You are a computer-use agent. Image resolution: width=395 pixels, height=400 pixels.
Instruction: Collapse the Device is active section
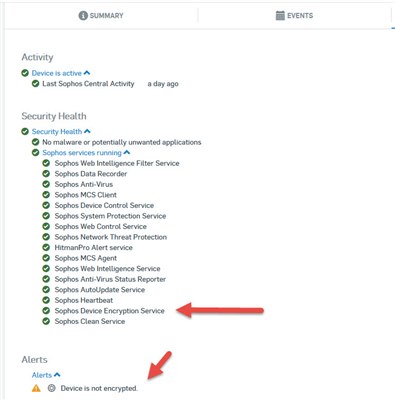[87, 73]
